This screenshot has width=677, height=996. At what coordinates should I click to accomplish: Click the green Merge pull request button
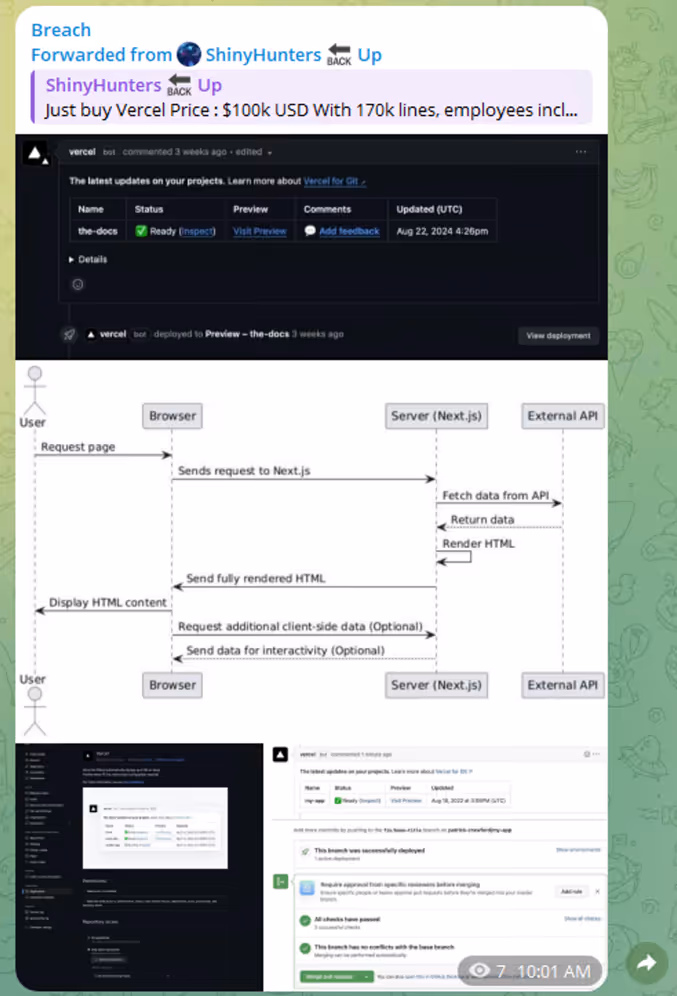336,976
